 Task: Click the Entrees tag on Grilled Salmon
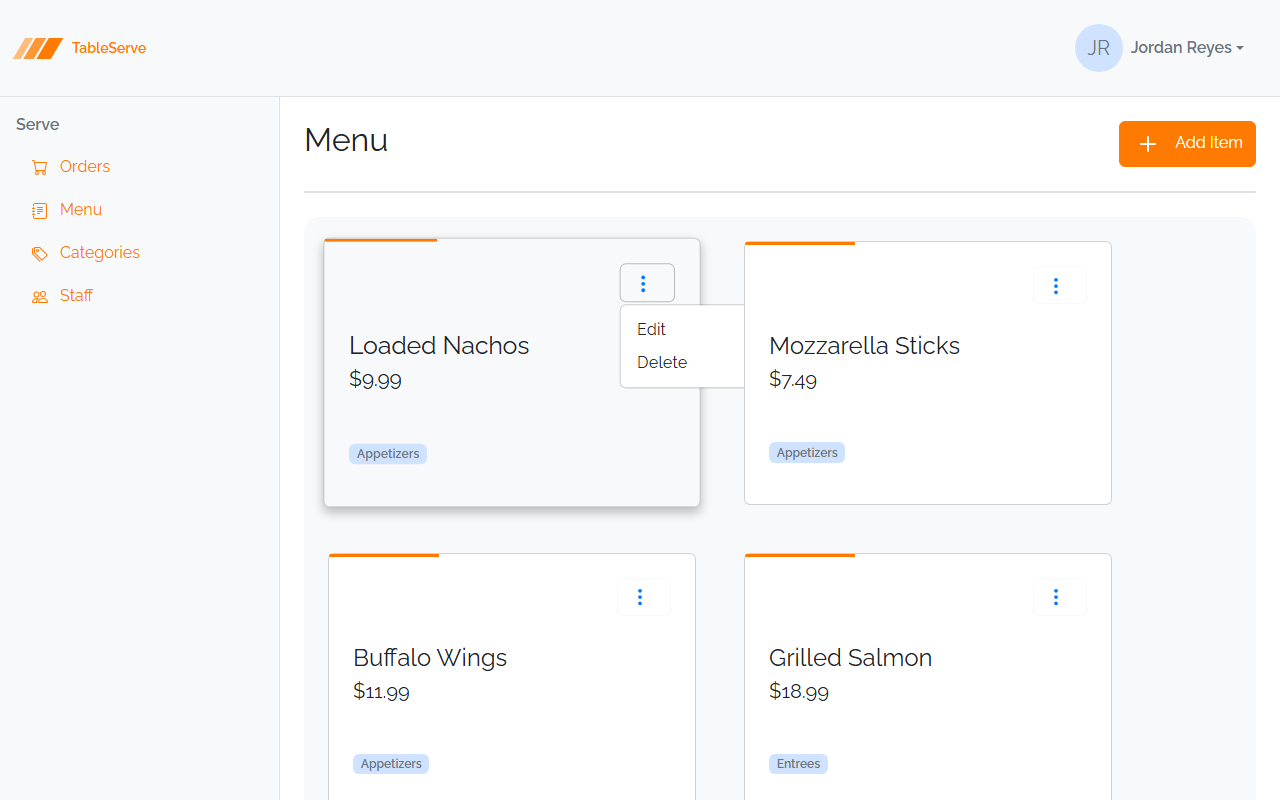click(798, 764)
